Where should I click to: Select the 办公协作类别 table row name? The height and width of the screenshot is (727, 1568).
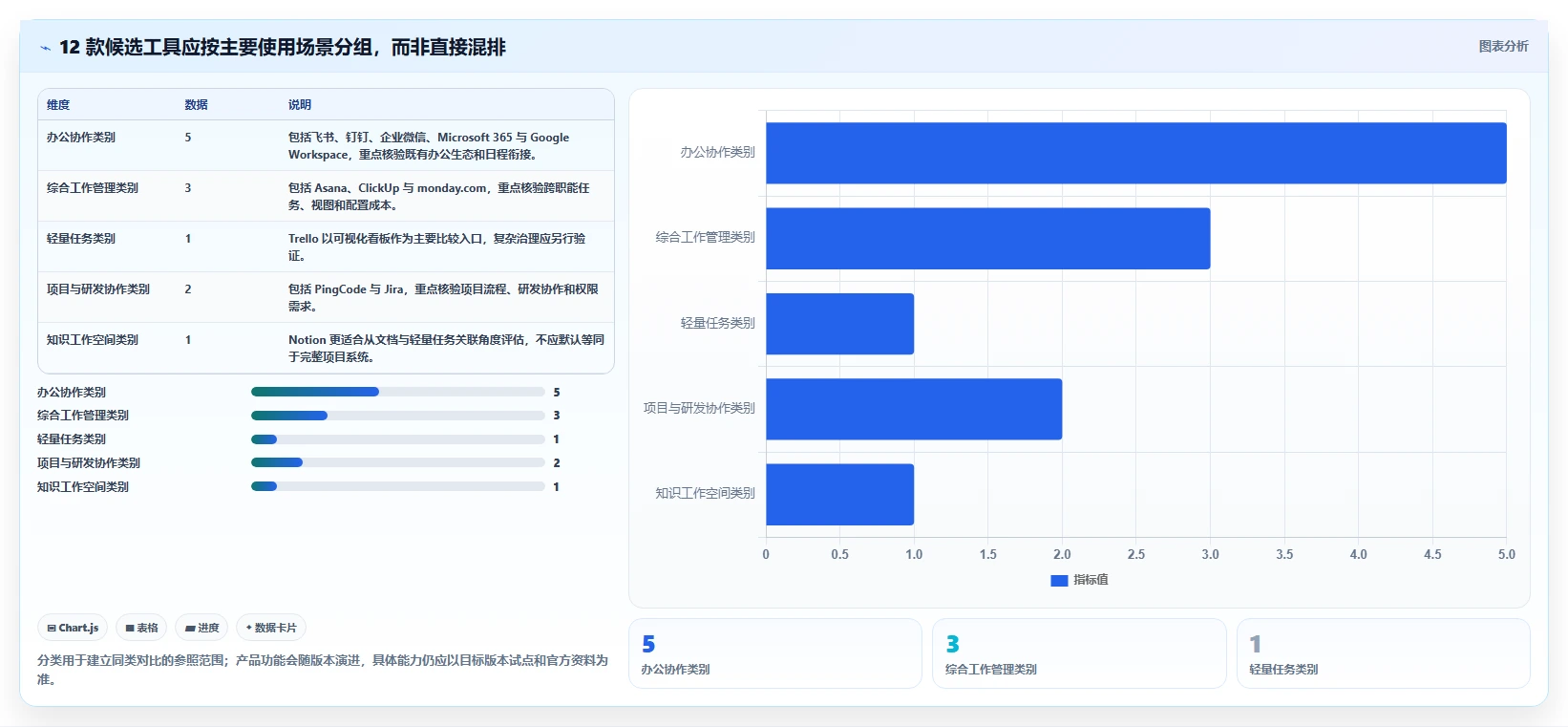tap(81, 138)
